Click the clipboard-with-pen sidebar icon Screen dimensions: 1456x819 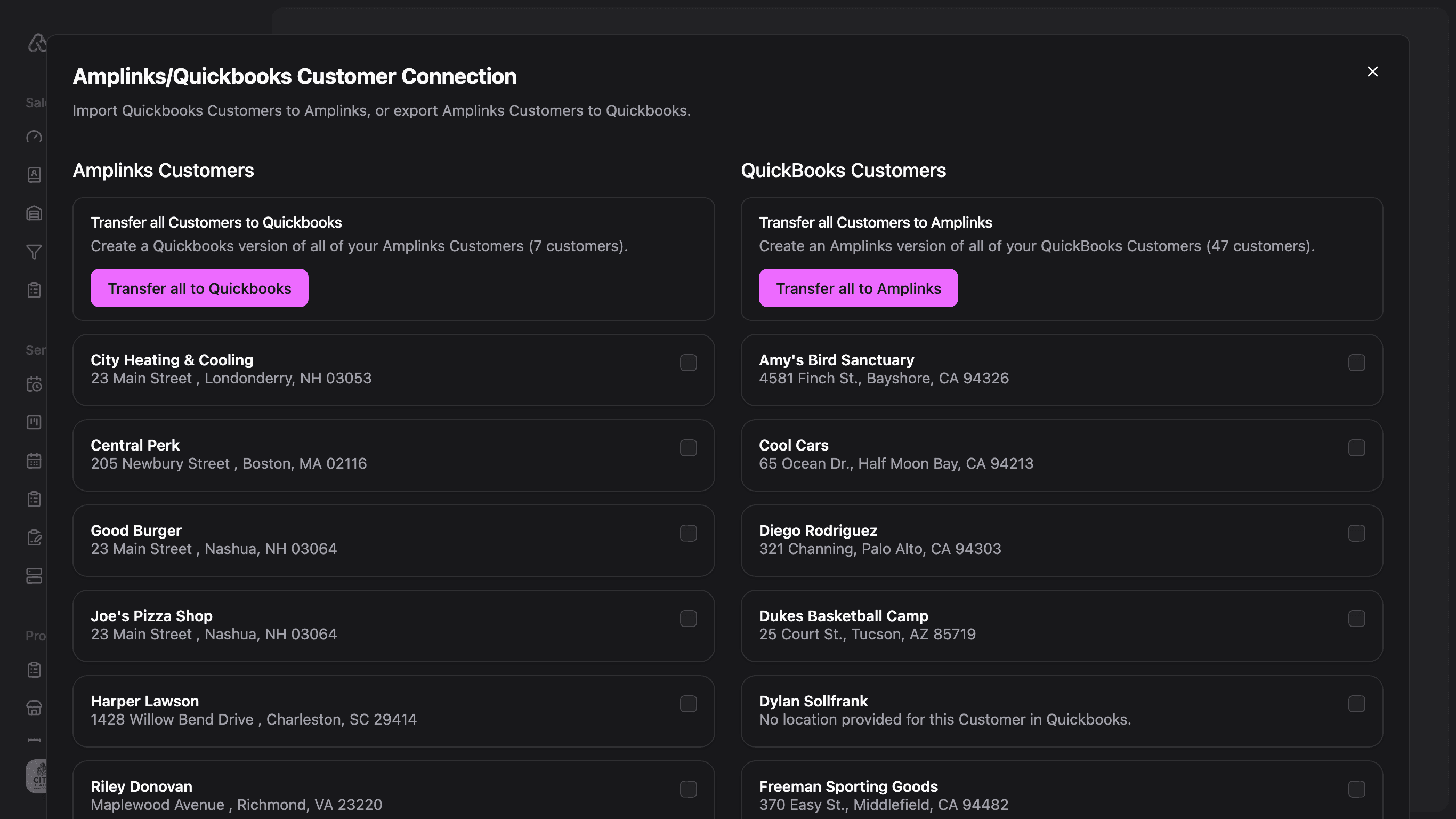click(x=34, y=537)
